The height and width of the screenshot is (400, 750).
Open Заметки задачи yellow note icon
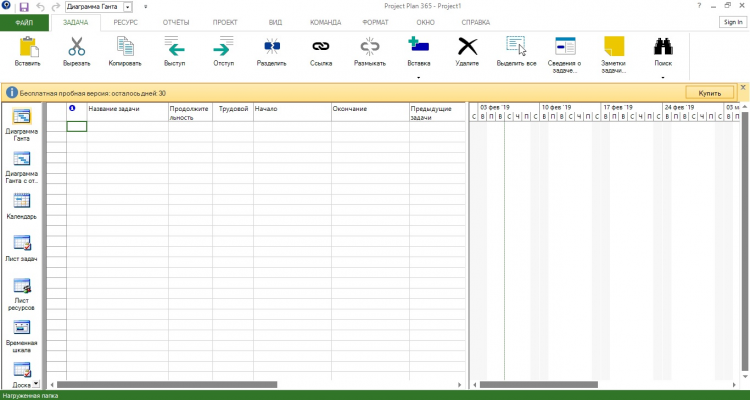(x=614, y=46)
